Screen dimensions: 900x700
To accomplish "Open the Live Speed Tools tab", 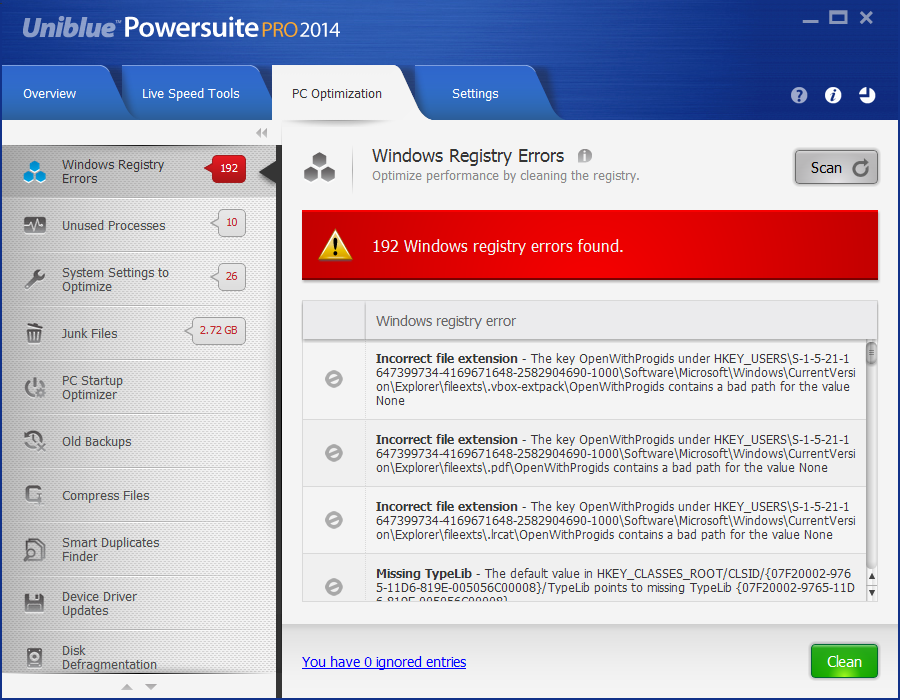I will [x=191, y=94].
